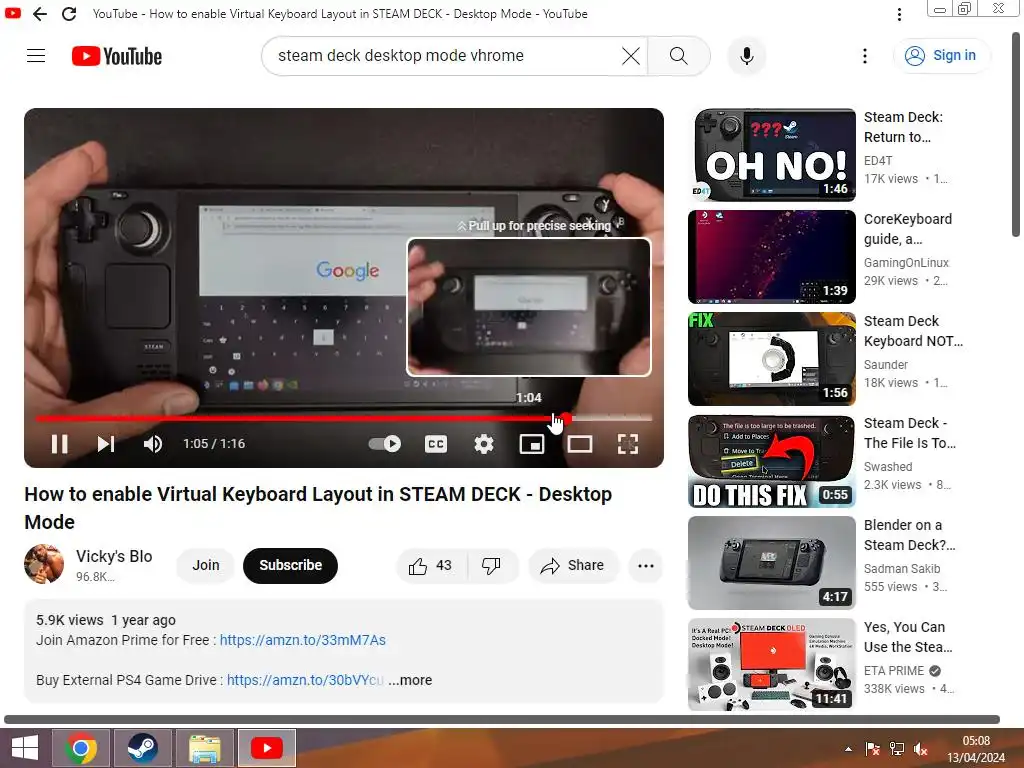This screenshot has height=768, width=1024.
Task: Open Windows Start menu
Action: pos(25,748)
